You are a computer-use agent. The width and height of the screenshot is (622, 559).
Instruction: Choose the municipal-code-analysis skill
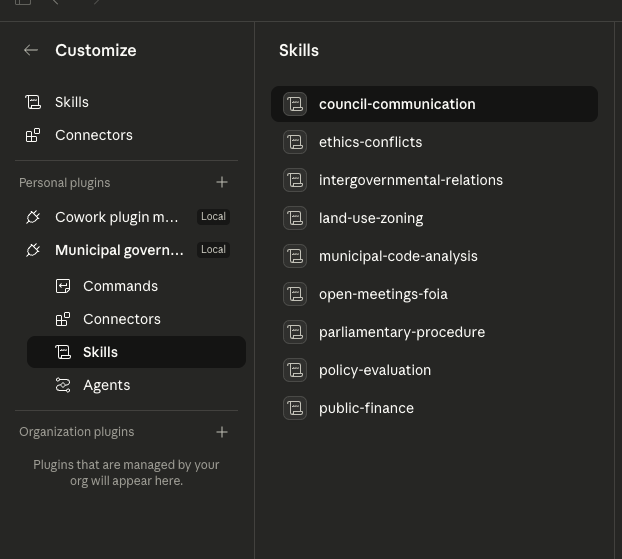pyautogui.click(x=398, y=256)
